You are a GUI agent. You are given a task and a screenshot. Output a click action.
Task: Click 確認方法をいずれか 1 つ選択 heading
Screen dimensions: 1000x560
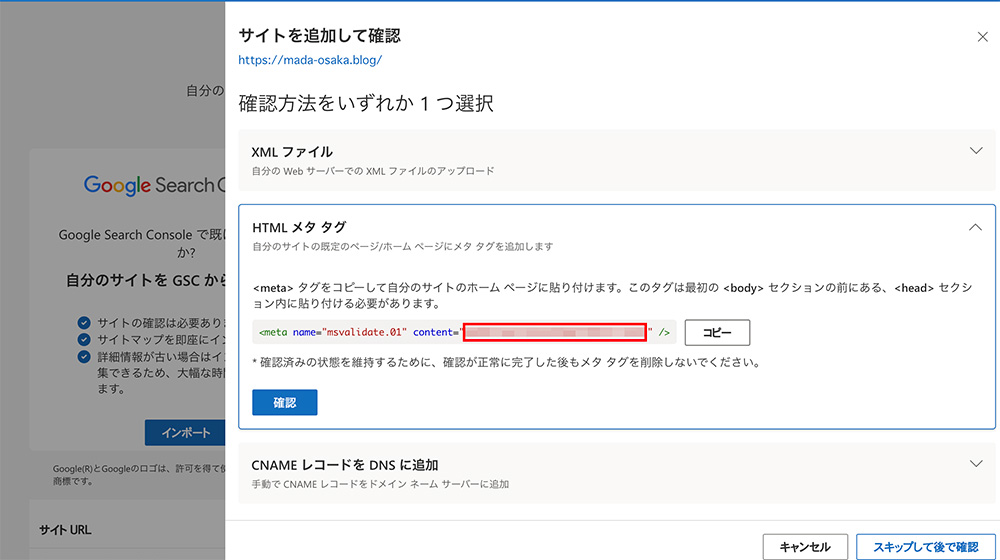coord(365,103)
